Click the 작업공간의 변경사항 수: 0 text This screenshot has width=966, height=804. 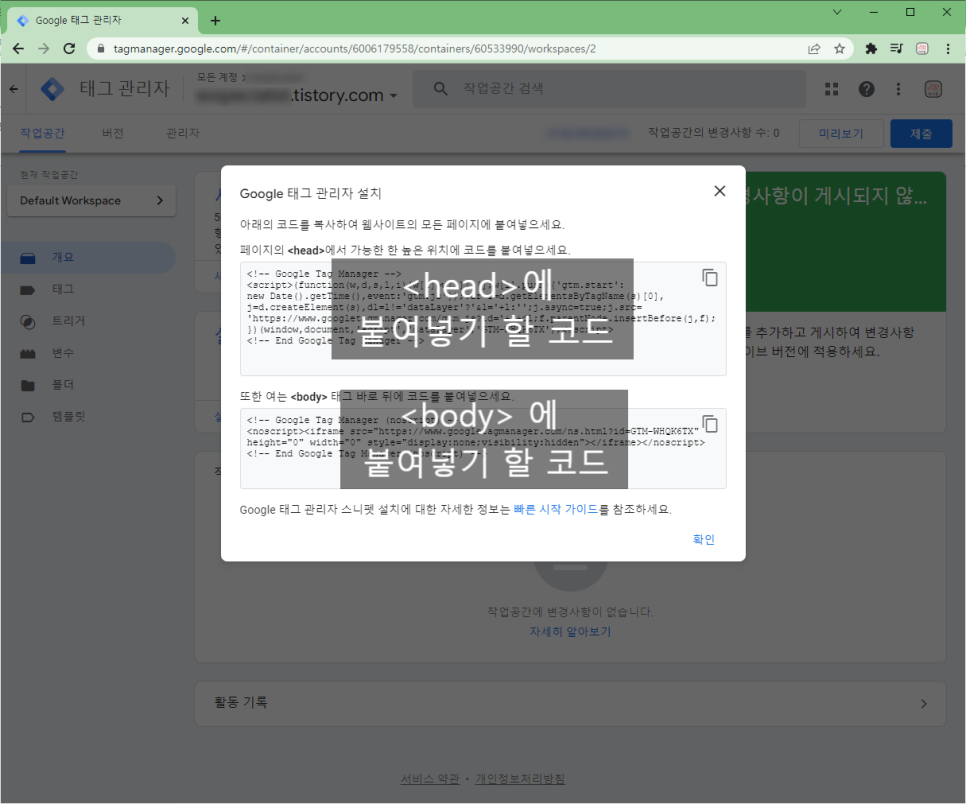point(713,132)
